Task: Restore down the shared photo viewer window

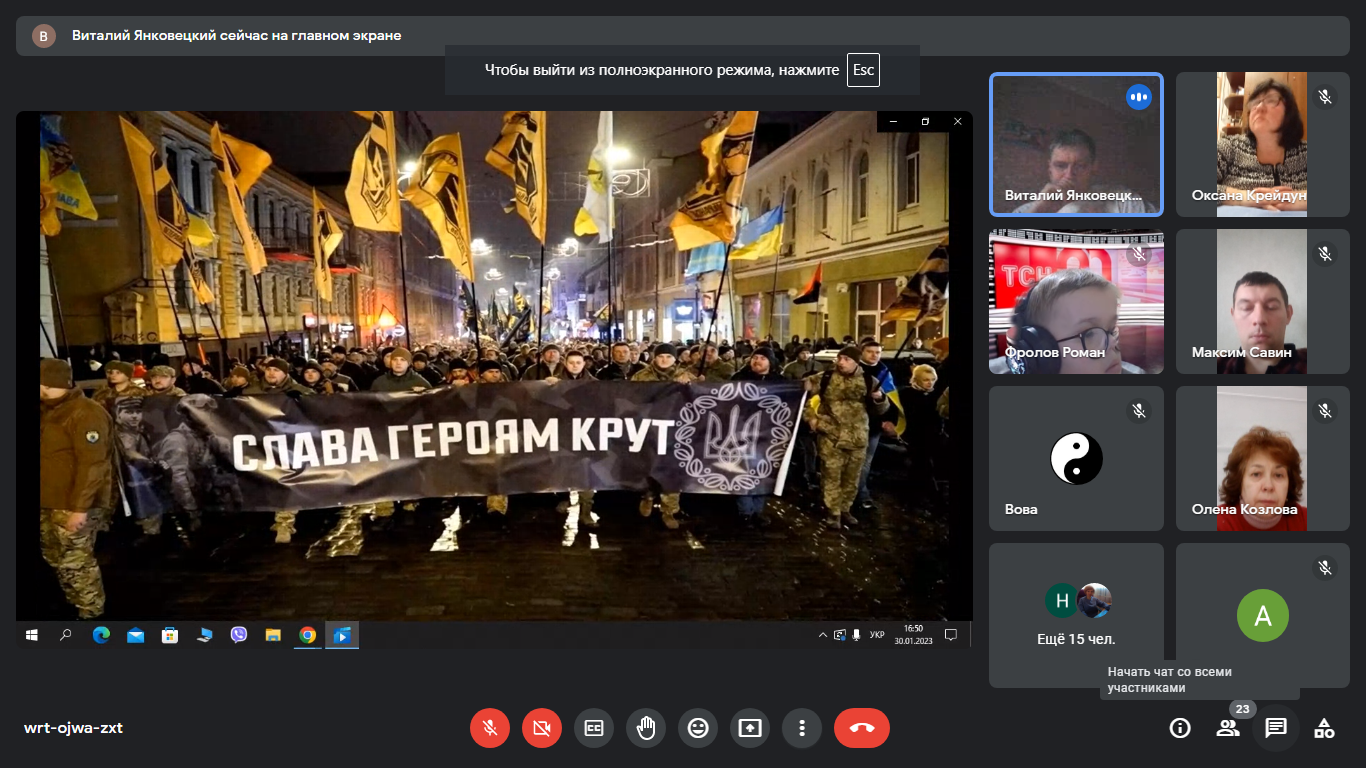Action: [925, 121]
